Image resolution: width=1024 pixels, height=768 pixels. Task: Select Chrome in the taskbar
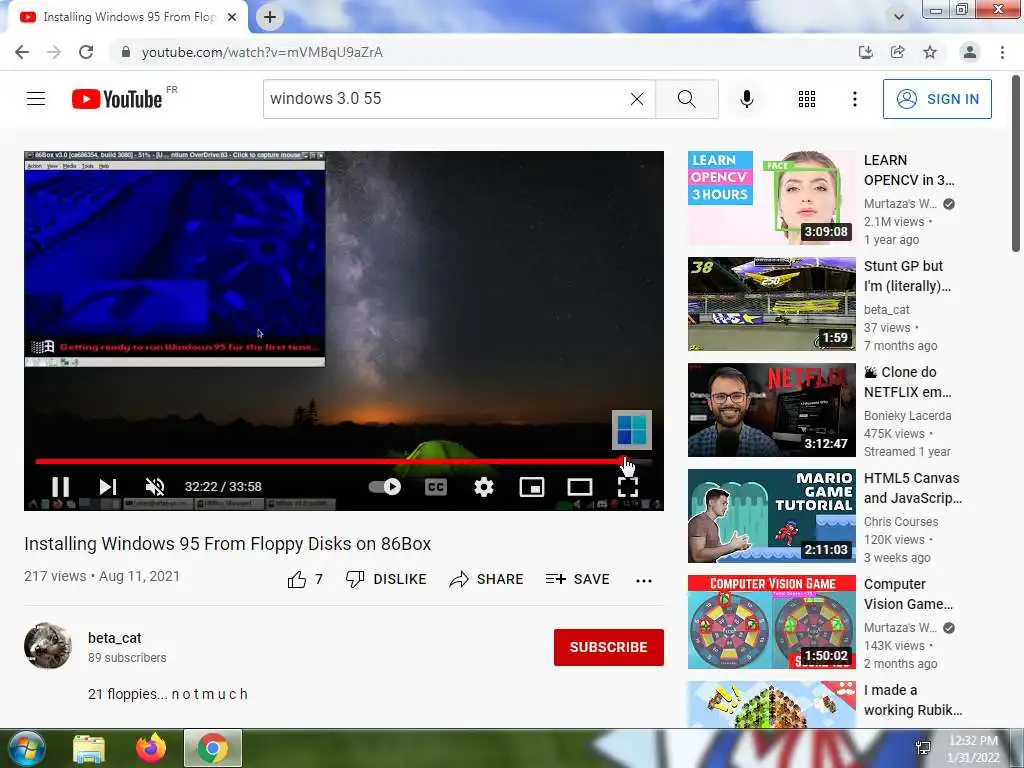pyautogui.click(x=212, y=748)
